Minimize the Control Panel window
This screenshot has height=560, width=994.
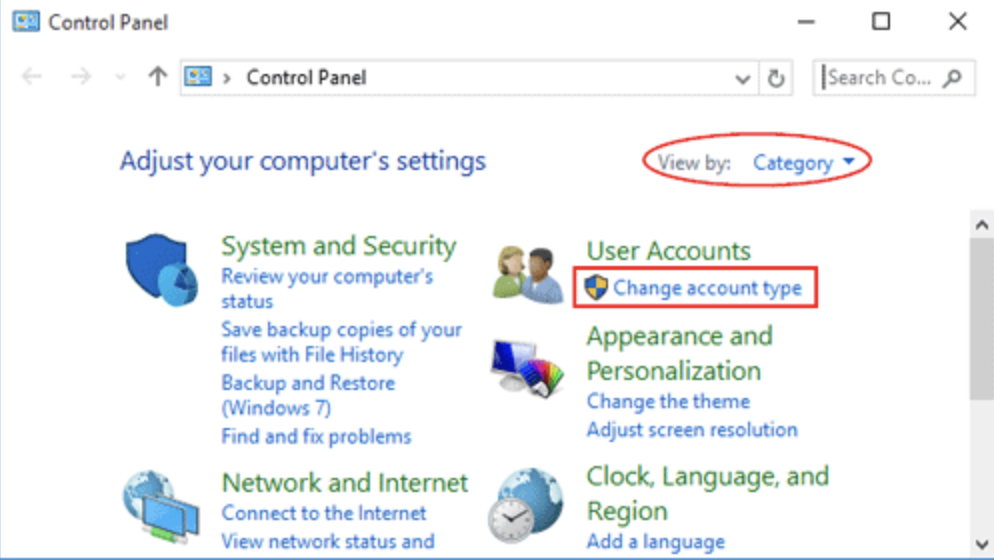point(806,22)
